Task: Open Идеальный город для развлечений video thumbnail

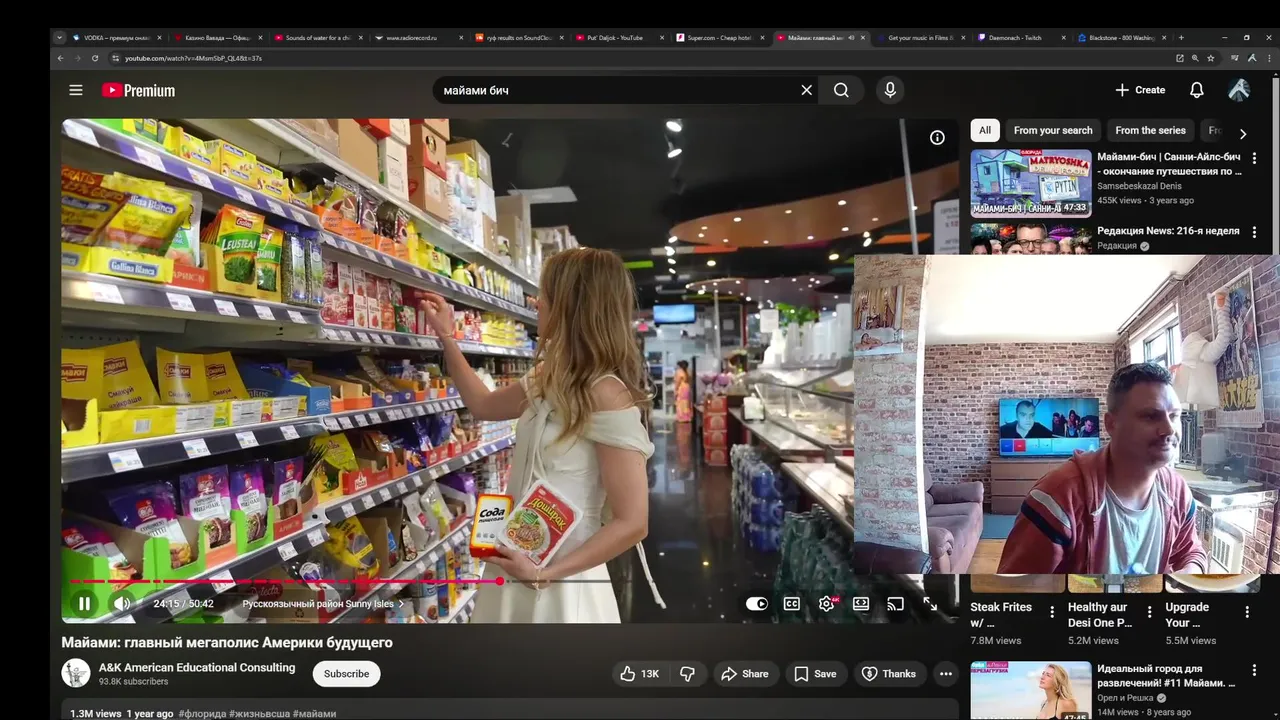Action: 1031,691
